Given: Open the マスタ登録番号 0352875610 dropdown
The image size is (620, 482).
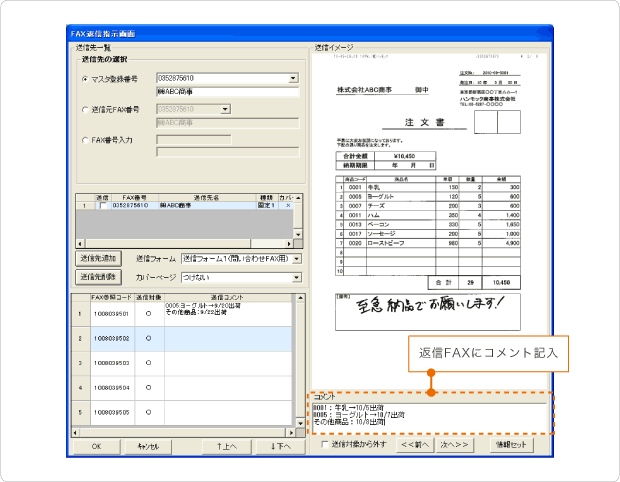Looking at the screenshot, I should [293, 78].
